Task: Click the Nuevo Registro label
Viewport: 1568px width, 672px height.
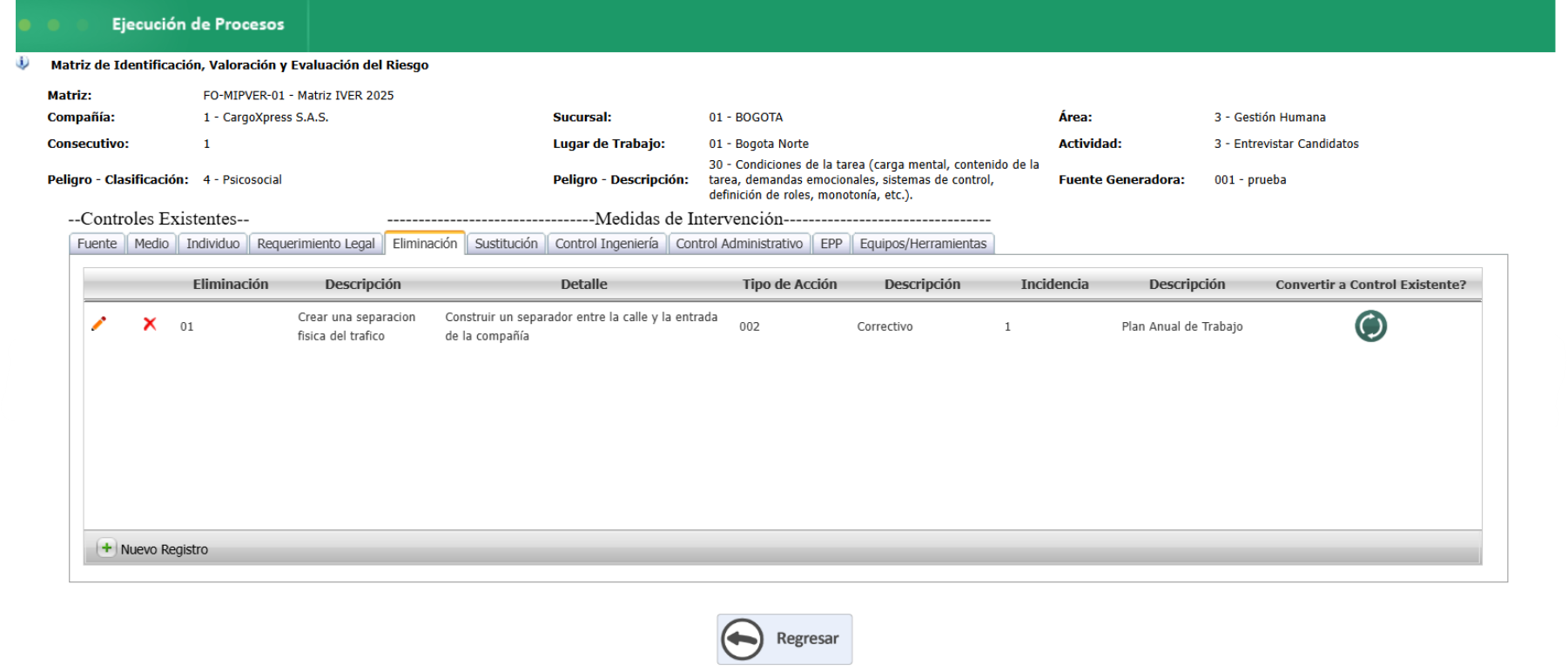Action: (165, 549)
